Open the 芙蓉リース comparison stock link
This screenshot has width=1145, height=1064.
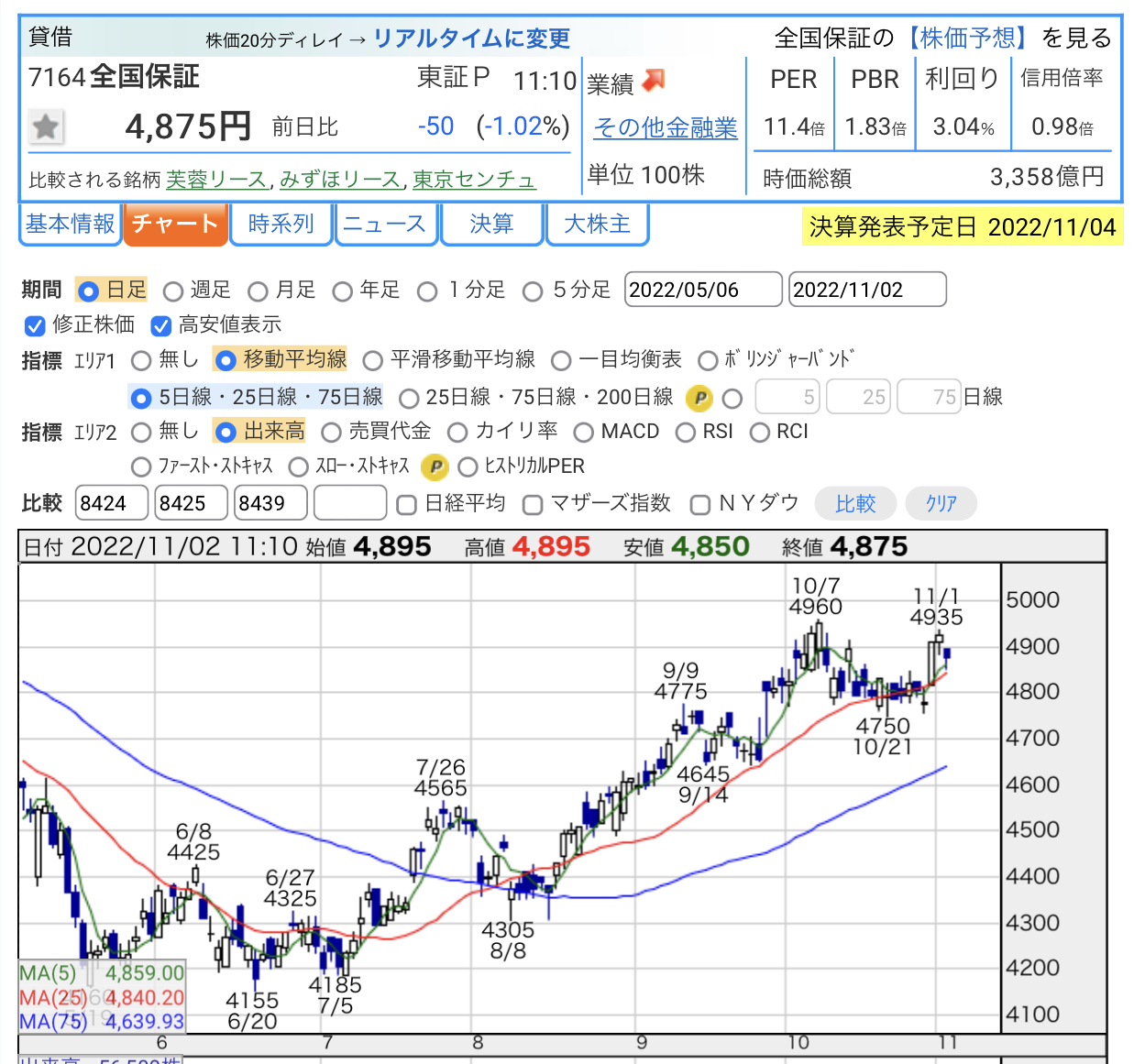[x=216, y=180]
